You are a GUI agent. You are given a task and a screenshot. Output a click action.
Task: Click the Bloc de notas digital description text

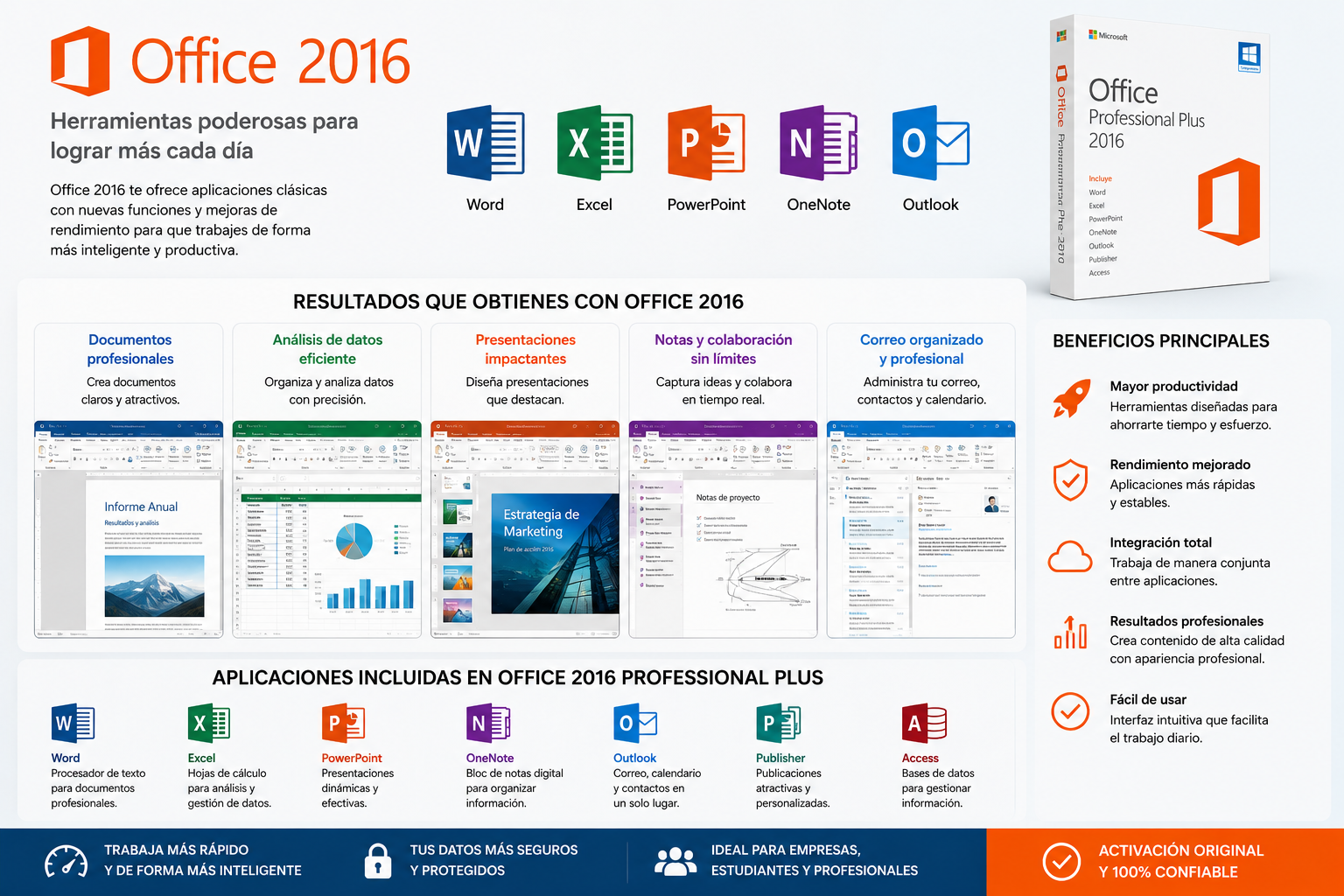[514, 788]
